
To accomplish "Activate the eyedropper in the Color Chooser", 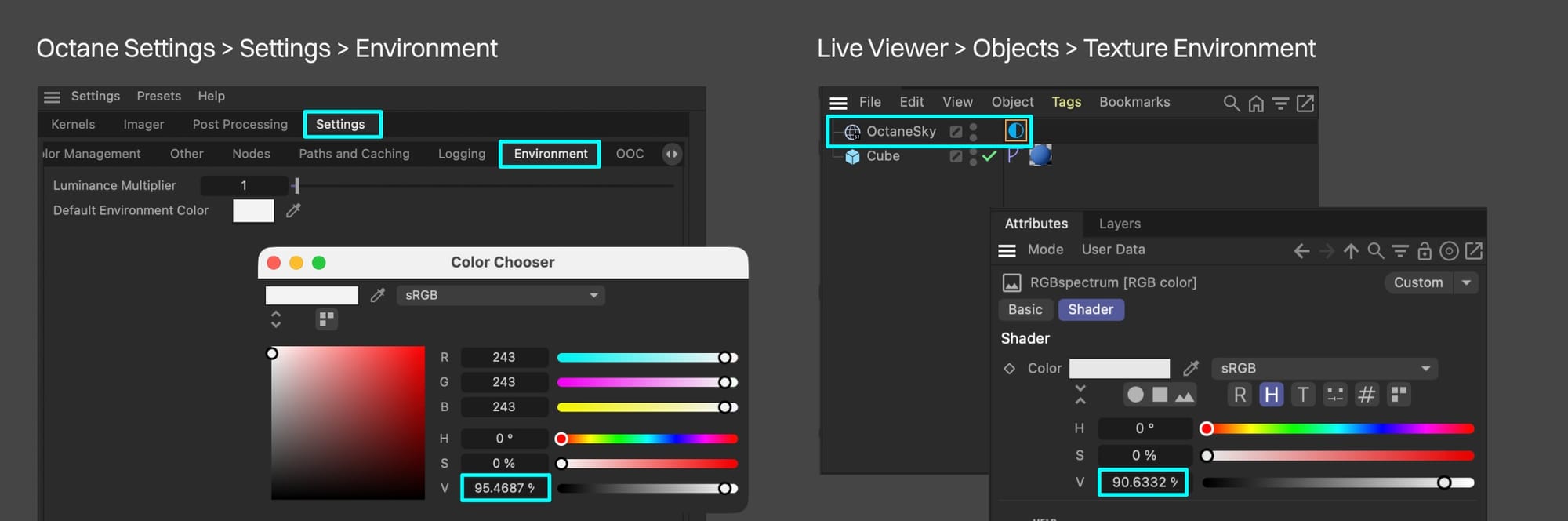I will [378, 295].
